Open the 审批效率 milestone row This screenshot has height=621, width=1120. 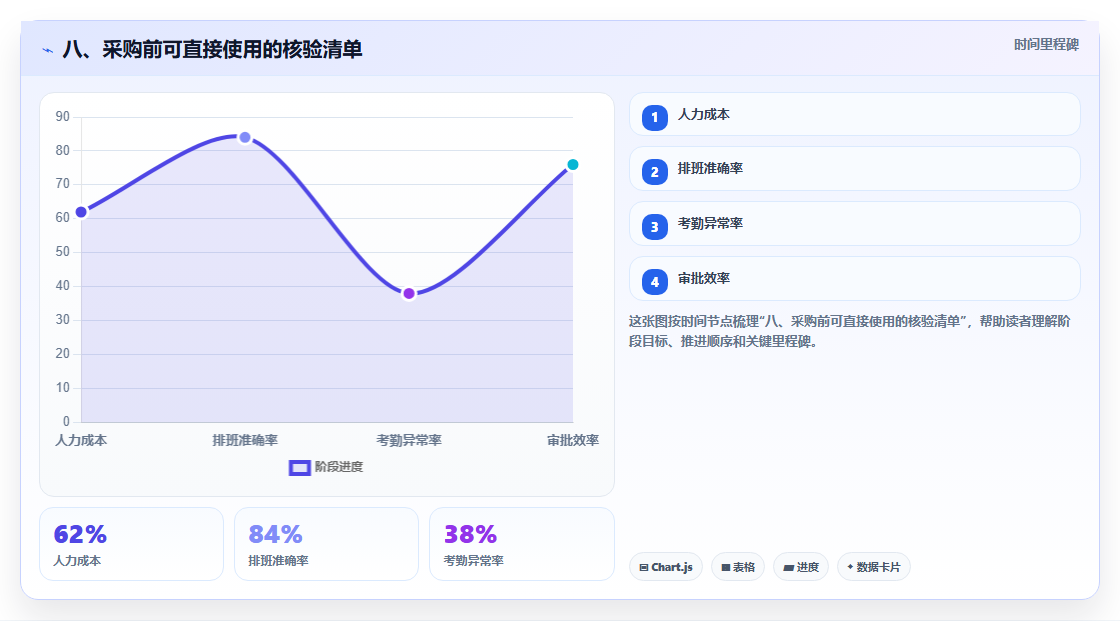tap(854, 279)
